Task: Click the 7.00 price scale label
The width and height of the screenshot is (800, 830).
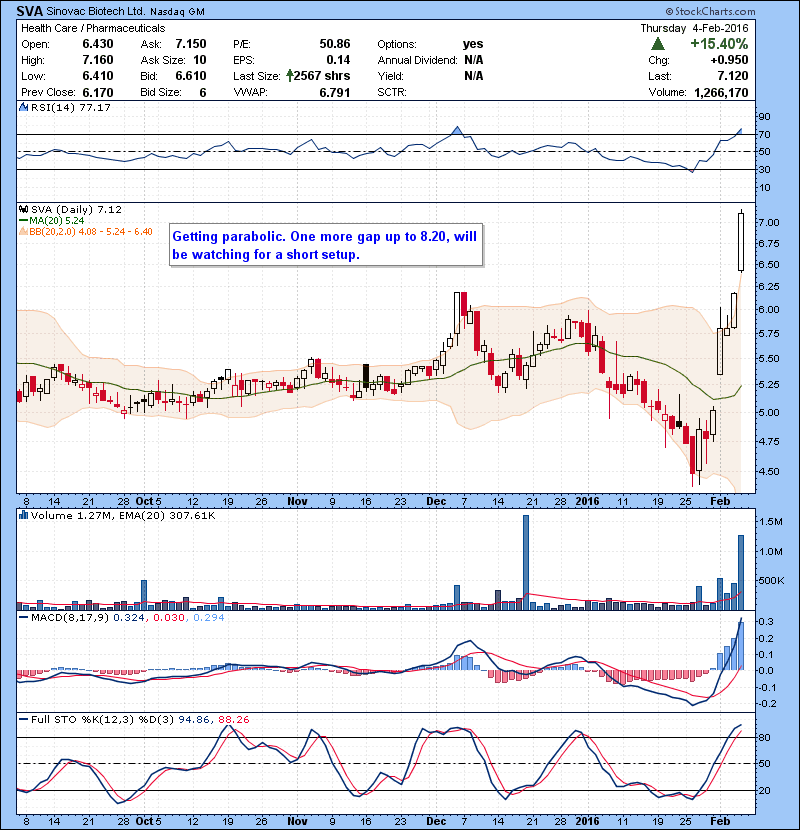Action: click(769, 222)
